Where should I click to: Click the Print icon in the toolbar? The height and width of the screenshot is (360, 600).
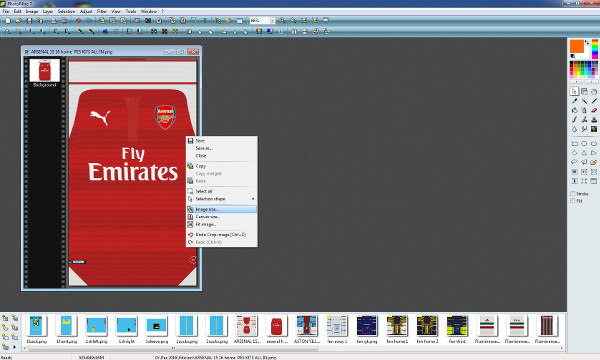click(54, 21)
